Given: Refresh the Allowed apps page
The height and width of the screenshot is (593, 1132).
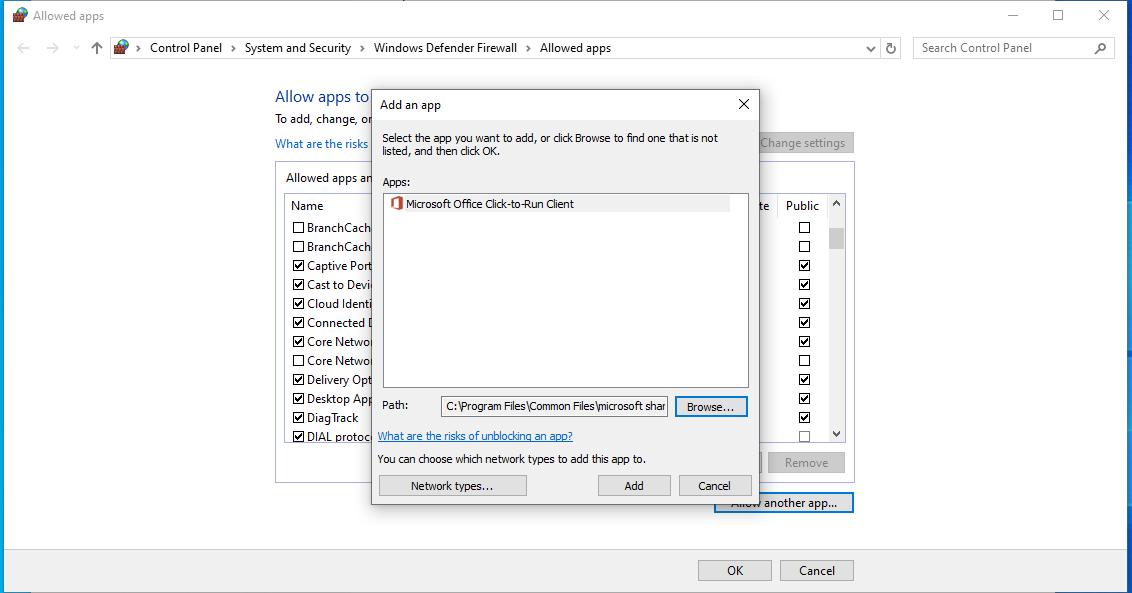Looking at the screenshot, I should tap(891, 48).
